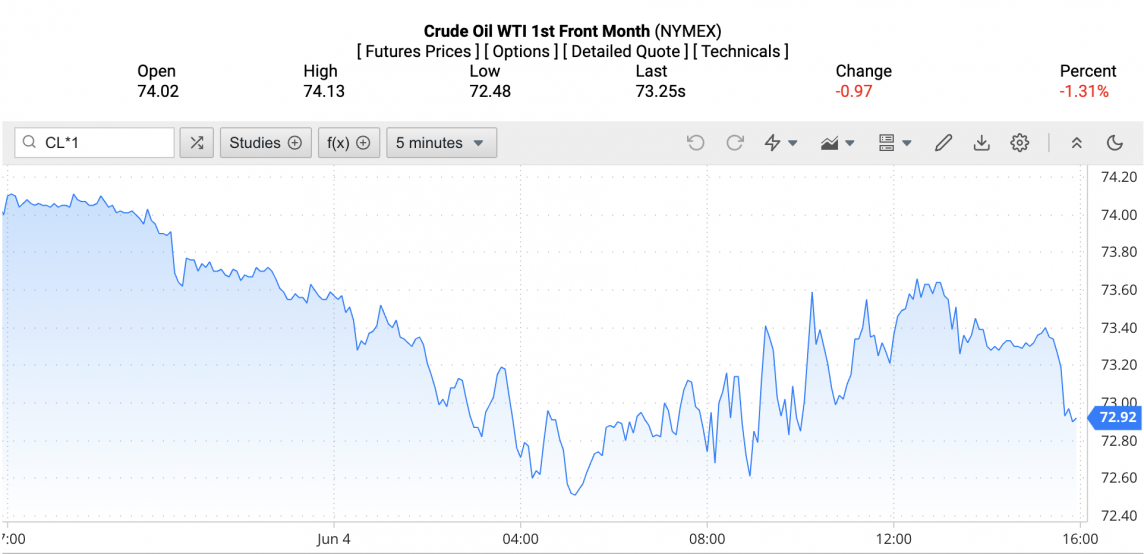Screen dimensions: 1144x554
Task: Open the Futures Prices link
Action: 415,51
